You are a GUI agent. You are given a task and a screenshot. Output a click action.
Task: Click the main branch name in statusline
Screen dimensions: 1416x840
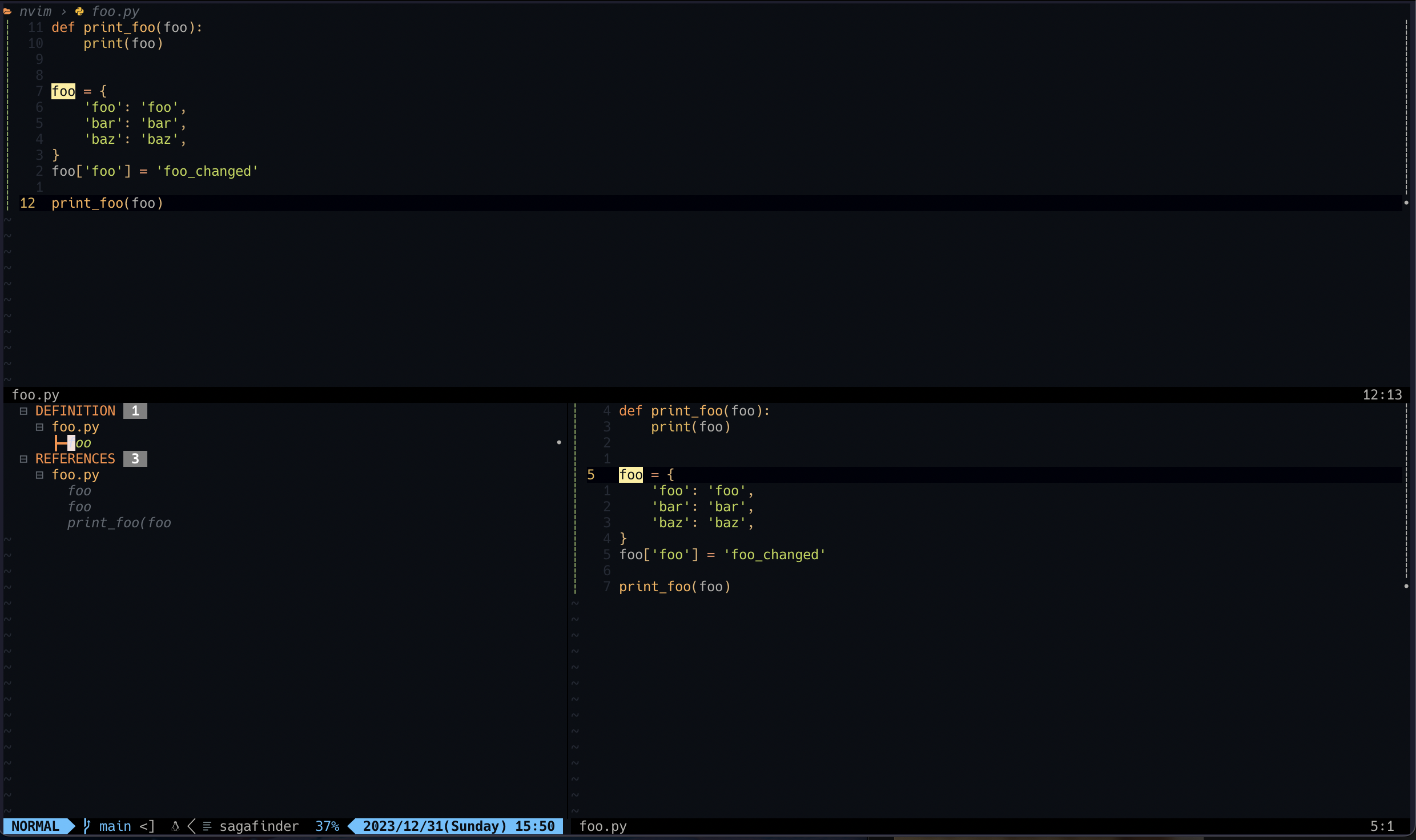tap(115, 826)
